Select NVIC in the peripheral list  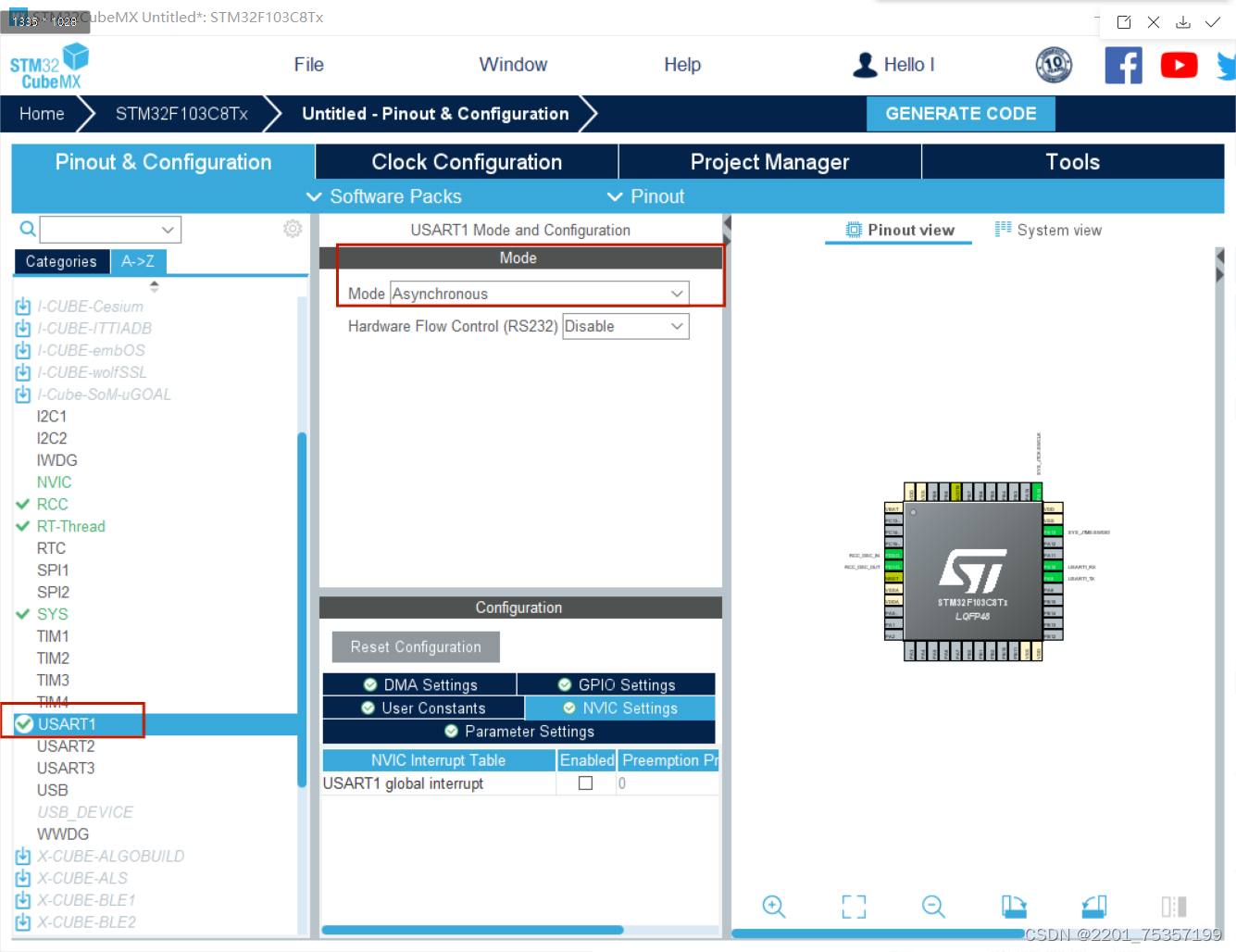click(x=54, y=482)
